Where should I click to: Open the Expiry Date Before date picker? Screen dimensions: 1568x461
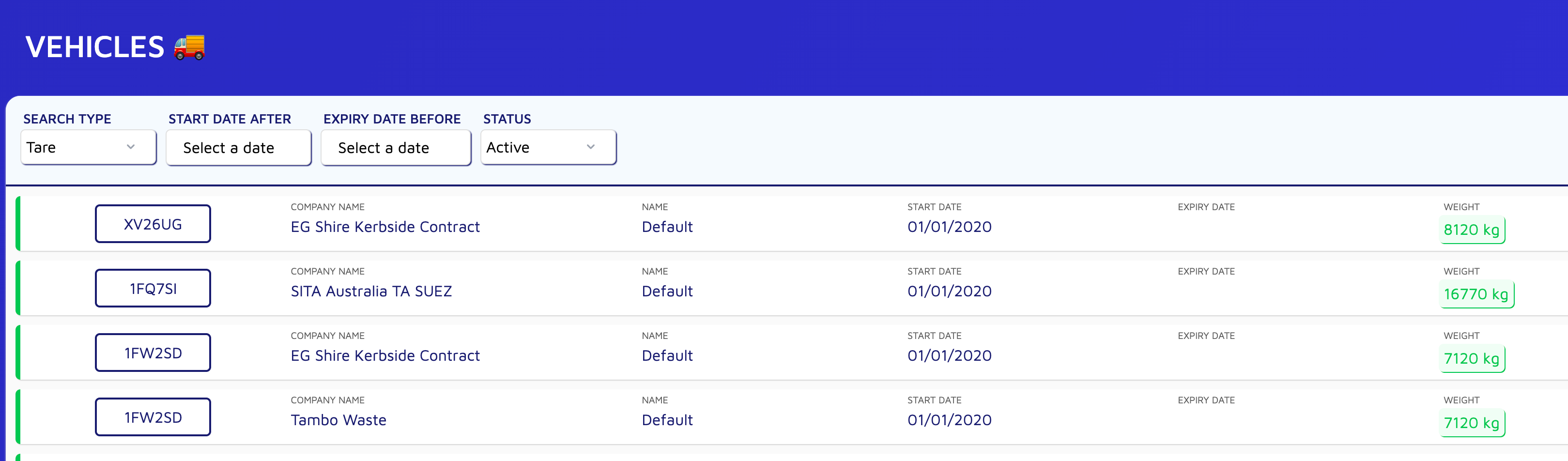[396, 148]
